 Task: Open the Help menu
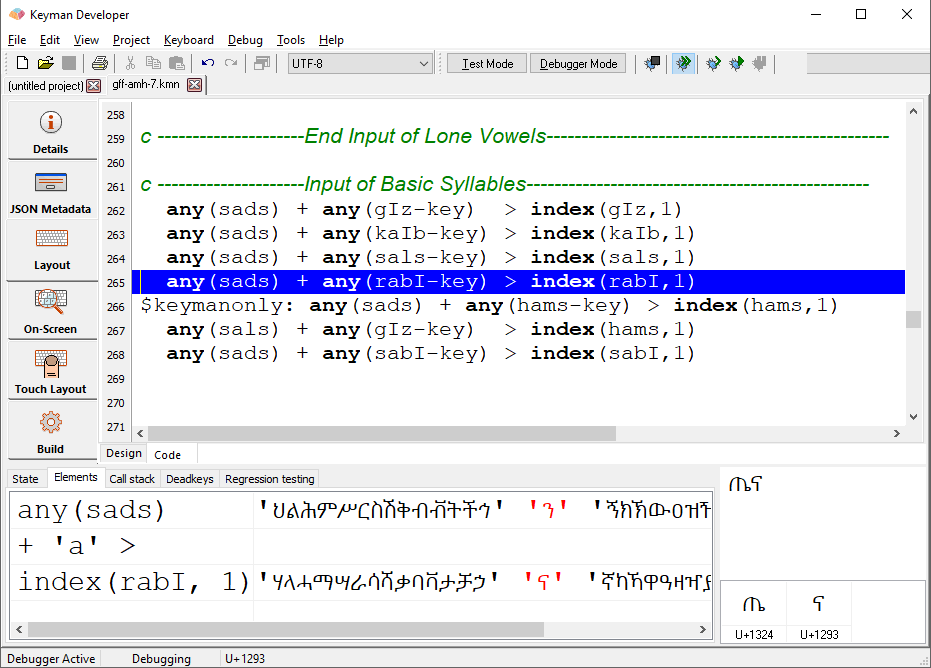click(331, 40)
